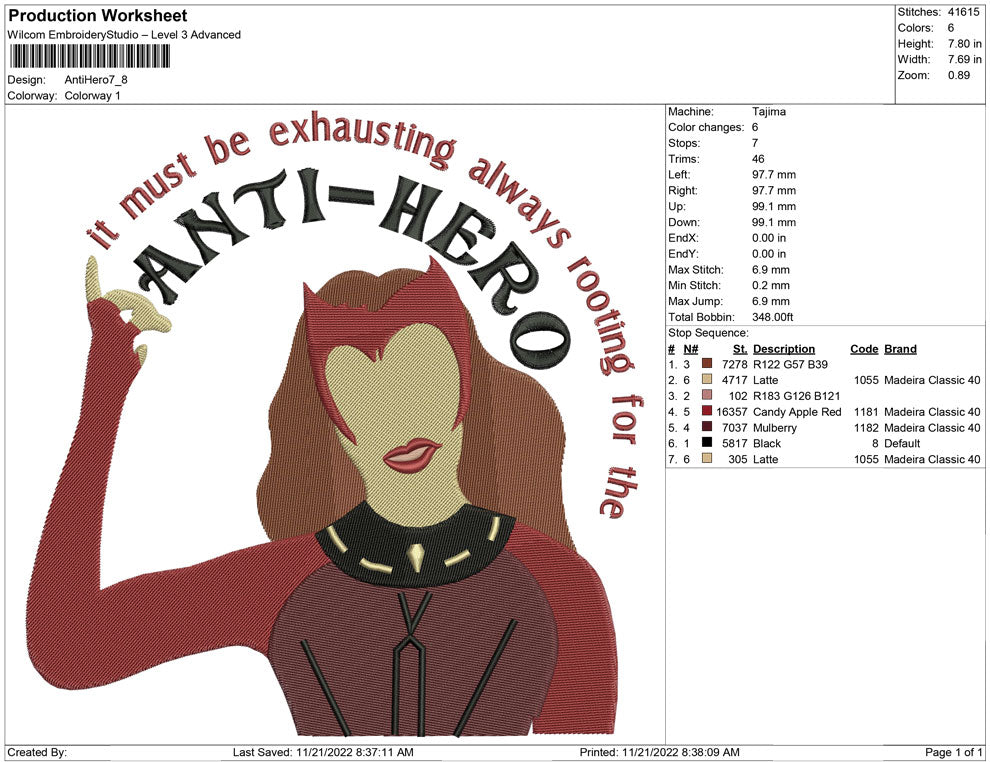
Task: Click the Candy Apple Red color swatch
Action: click(x=707, y=412)
